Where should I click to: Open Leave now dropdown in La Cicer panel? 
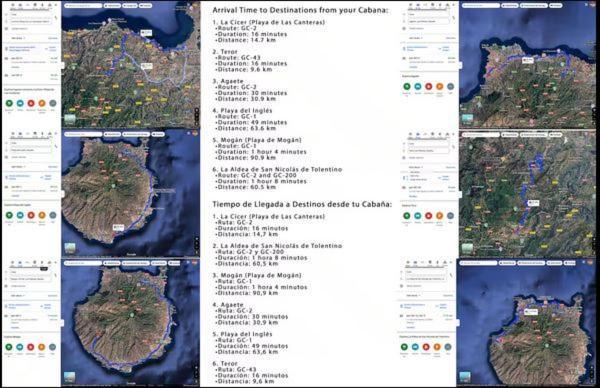click(18, 38)
